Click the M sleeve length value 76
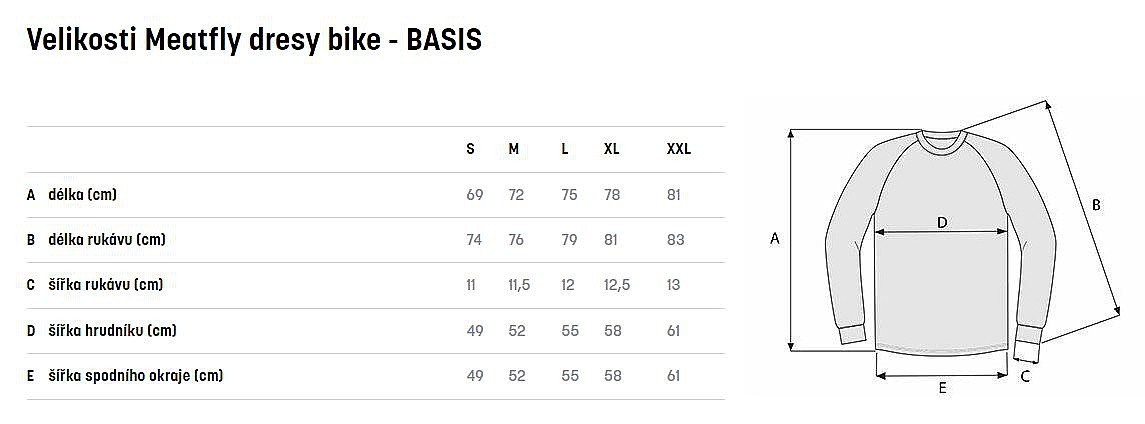This screenshot has height=424, width=1145. pos(516,240)
